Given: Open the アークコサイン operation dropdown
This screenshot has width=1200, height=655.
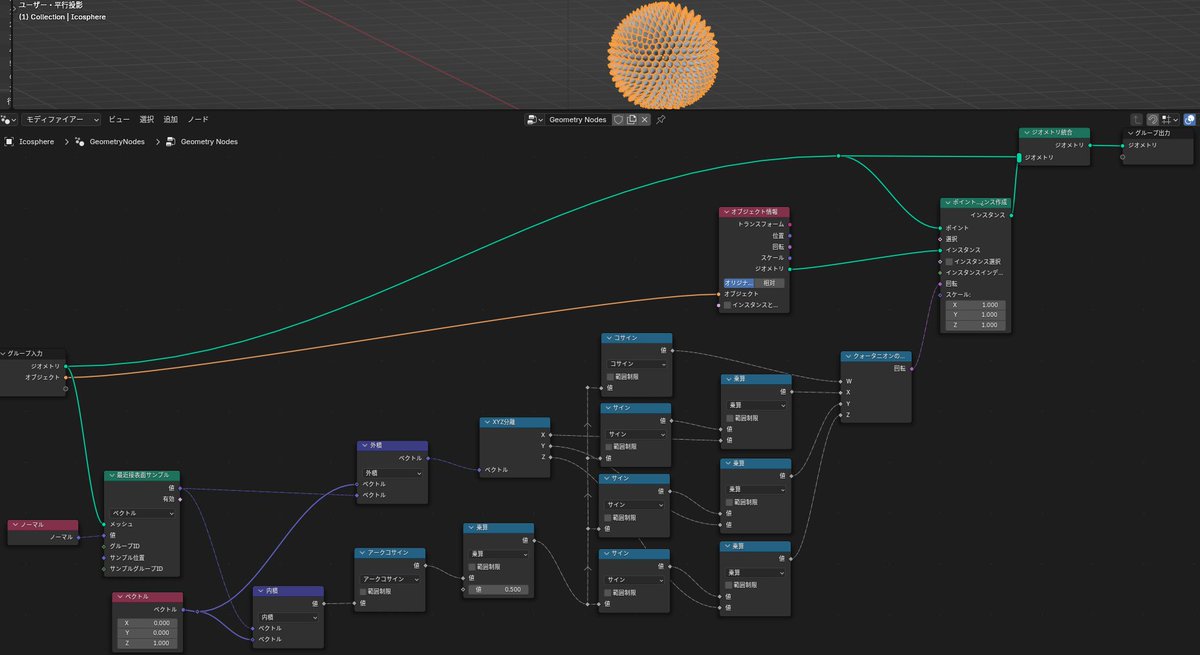Looking at the screenshot, I should point(390,579).
